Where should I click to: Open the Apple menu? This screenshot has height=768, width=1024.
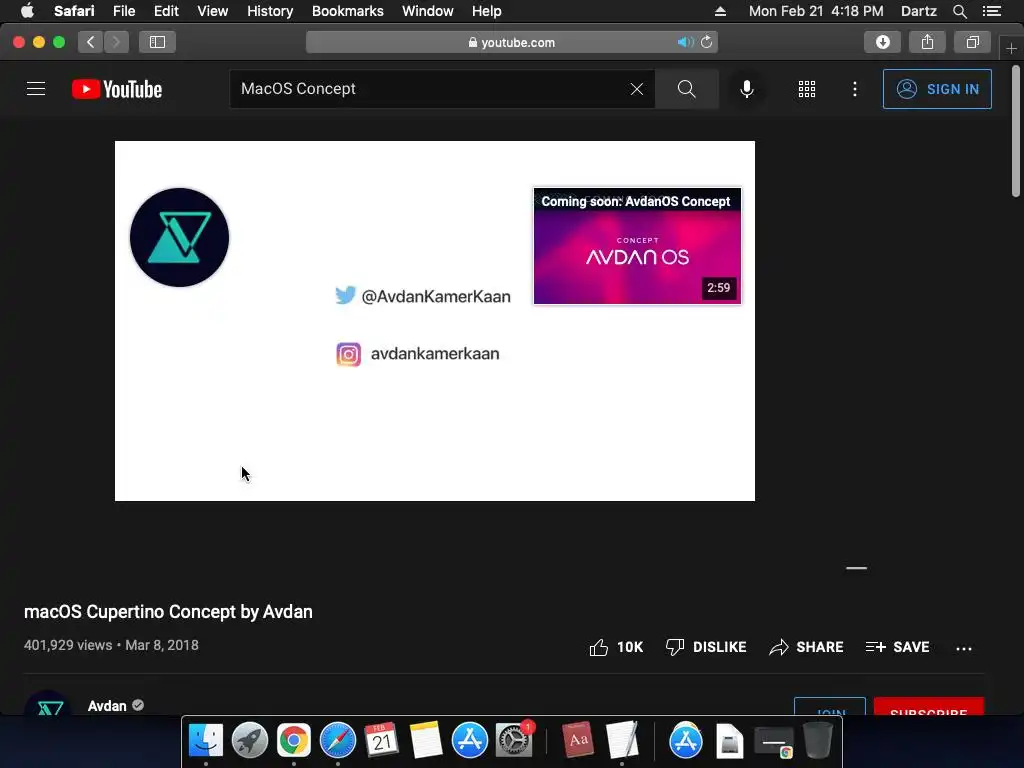(x=27, y=11)
